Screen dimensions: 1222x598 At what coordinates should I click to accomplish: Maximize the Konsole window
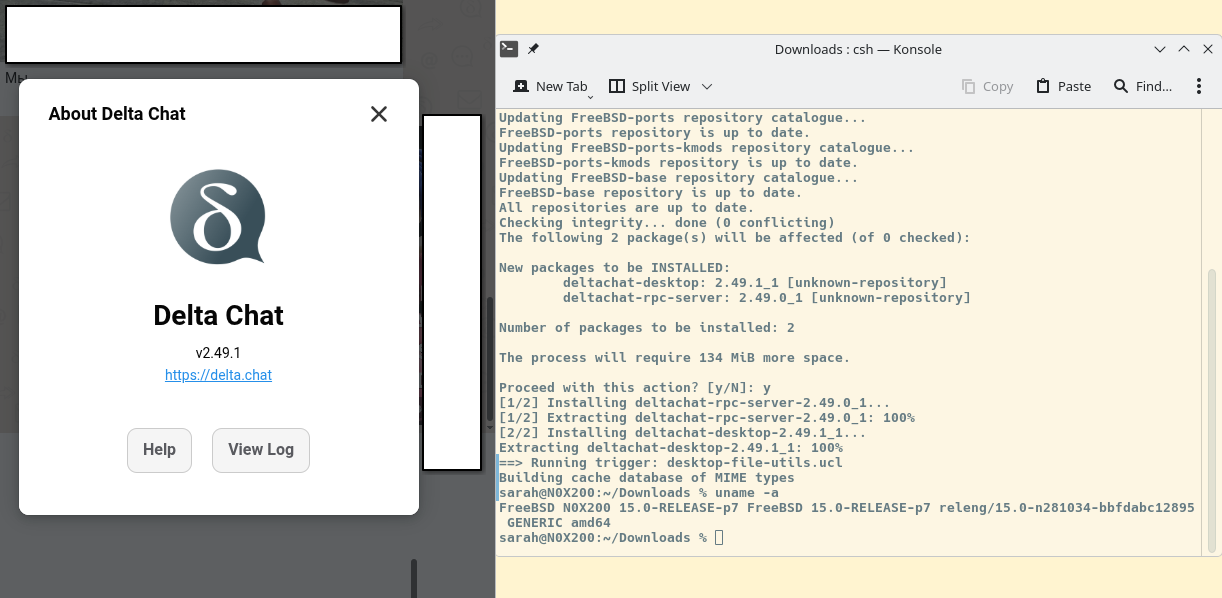point(1184,49)
